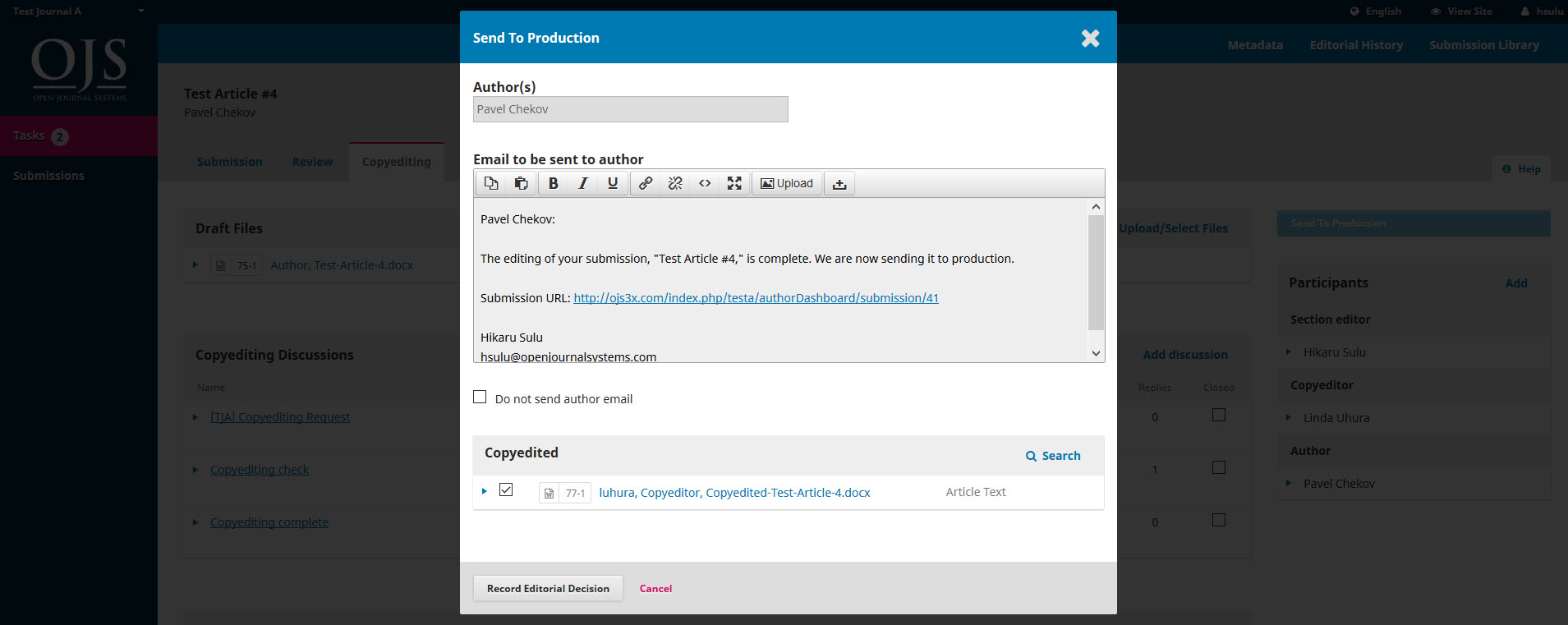The height and width of the screenshot is (625, 1568).
Task: Click the Remove link icon
Action: (x=675, y=183)
